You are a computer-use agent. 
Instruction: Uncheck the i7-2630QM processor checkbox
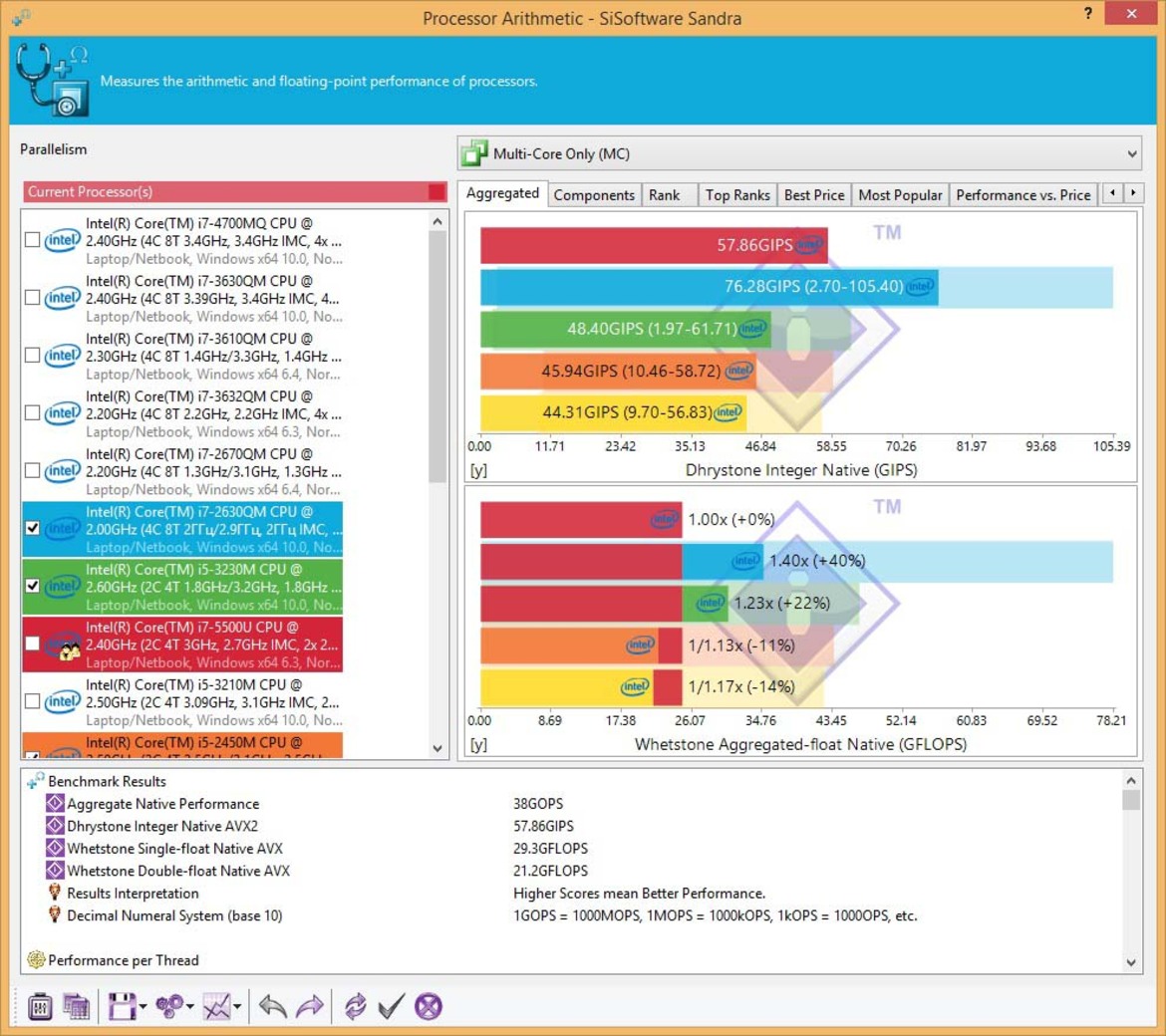(x=32, y=528)
